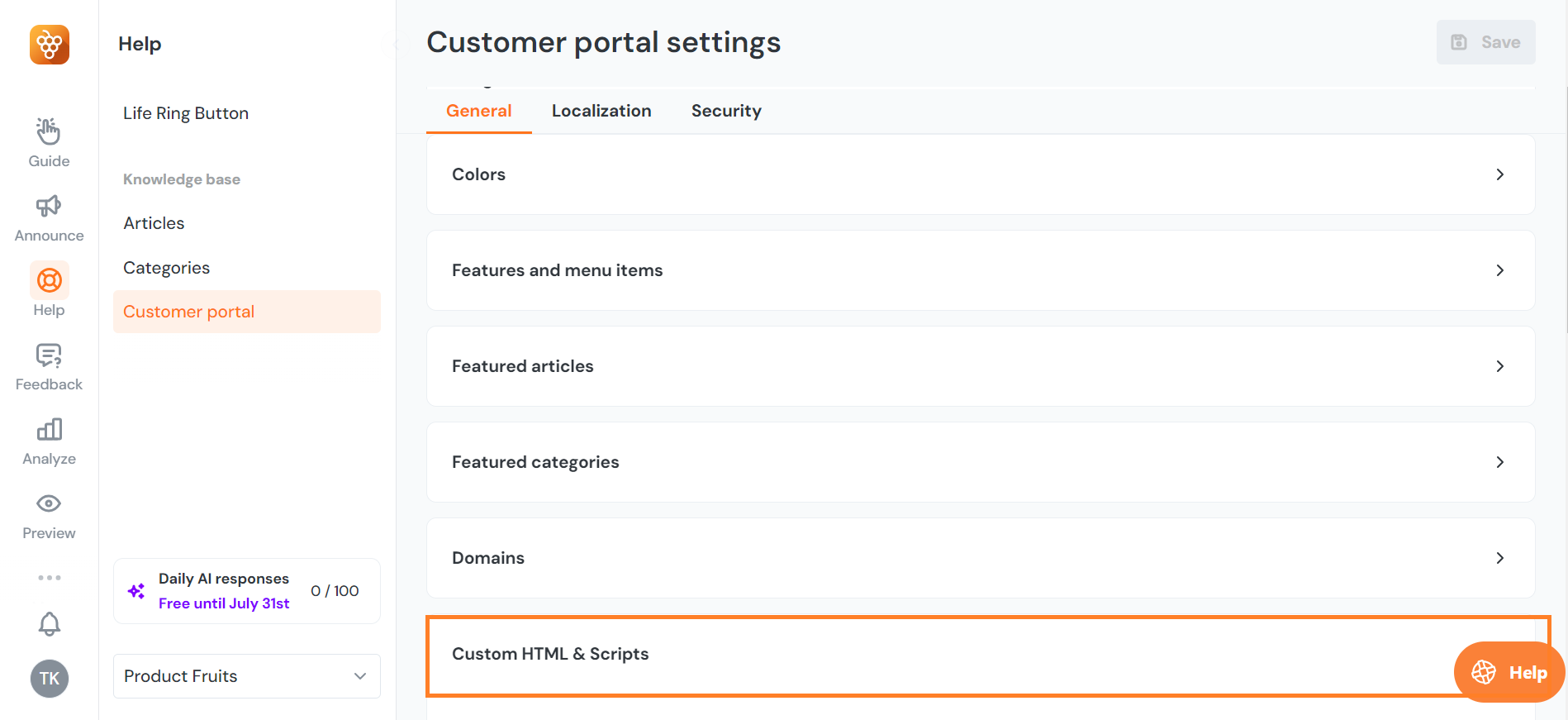1568x720 pixels.
Task: Show more options with three dots
Action: click(x=50, y=578)
